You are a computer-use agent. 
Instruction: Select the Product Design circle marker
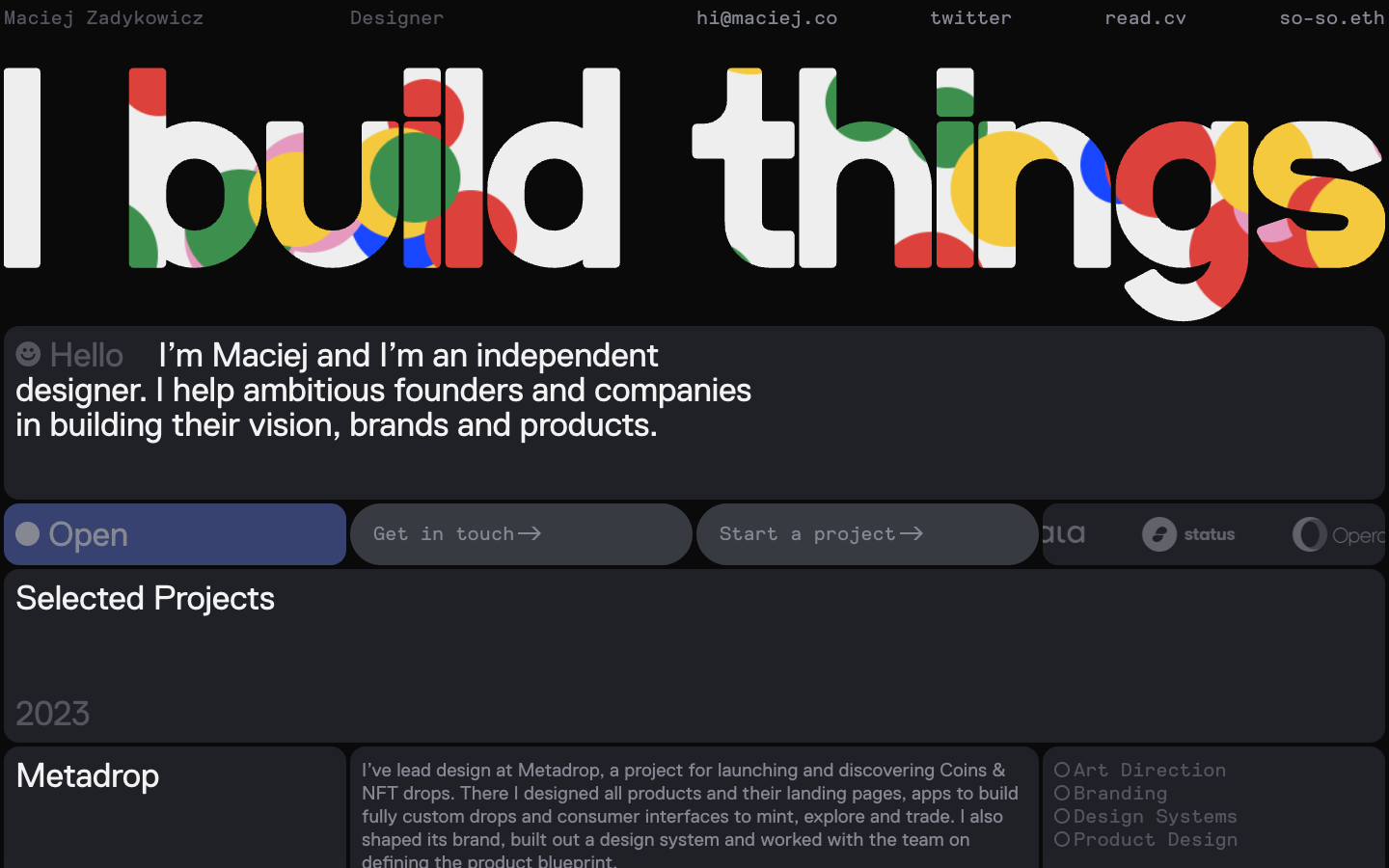1062,839
